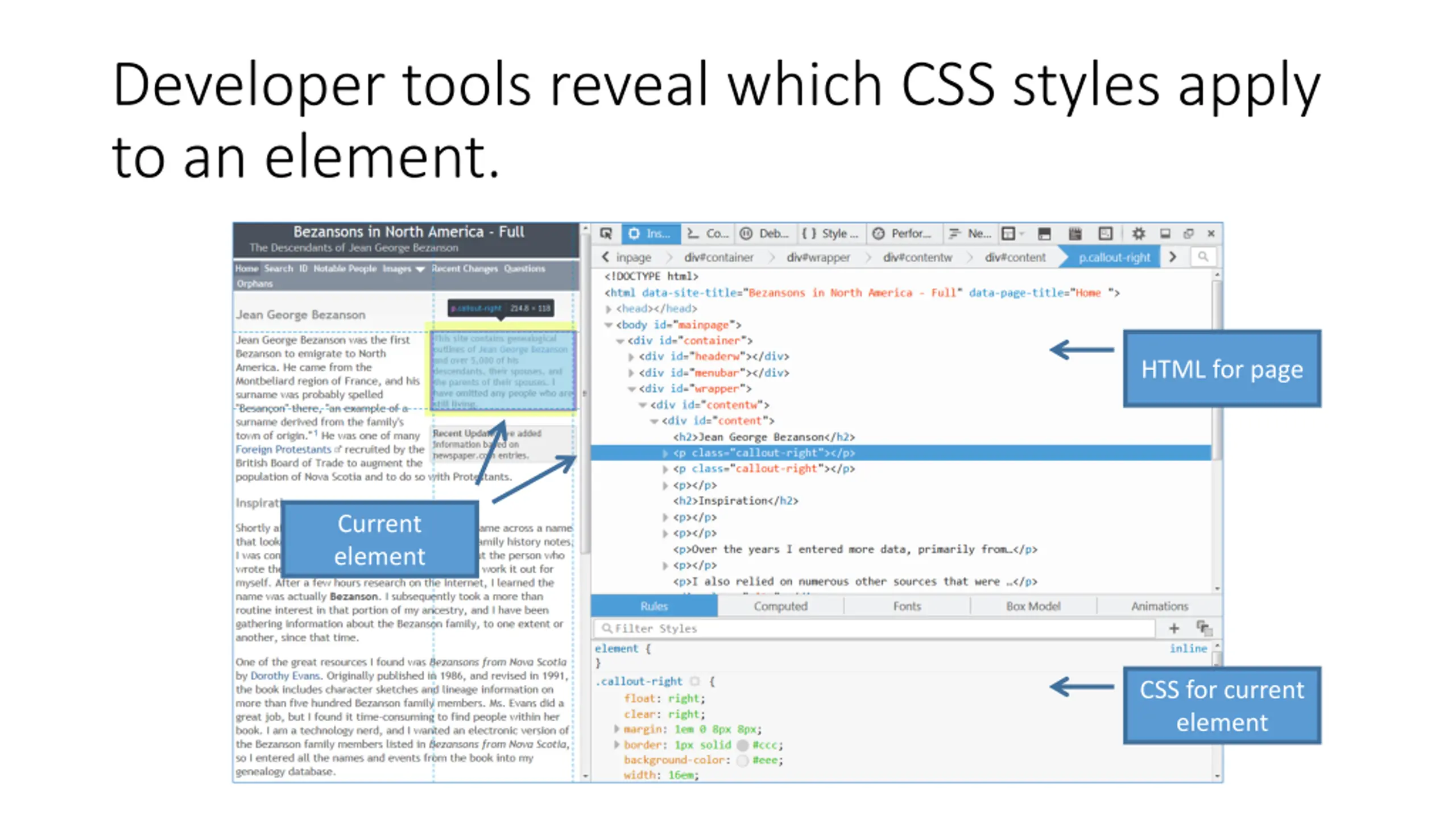Toggle the split console icon
The width and height of the screenshot is (1456, 819).
[x=1044, y=233]
